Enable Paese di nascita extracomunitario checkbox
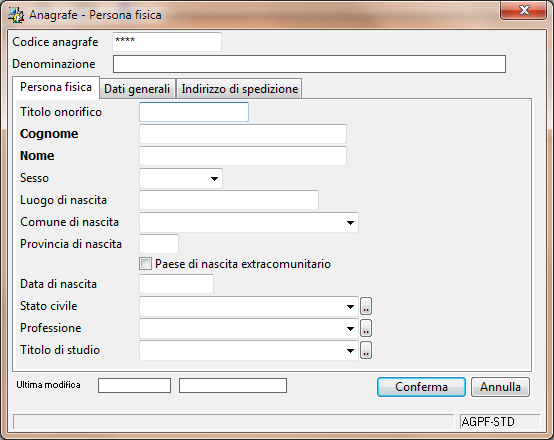554x440 pixels. 145,264
